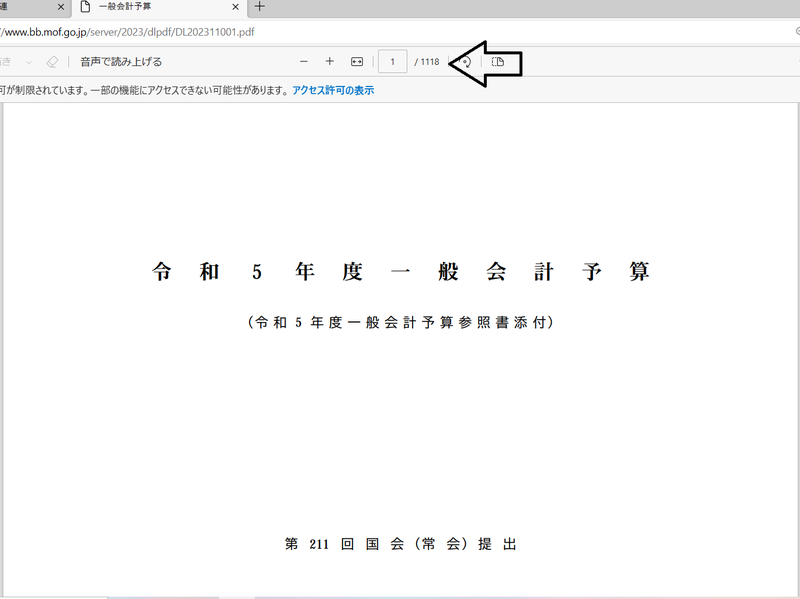Close the leftmost browser tab

click(x=60, y=7)
